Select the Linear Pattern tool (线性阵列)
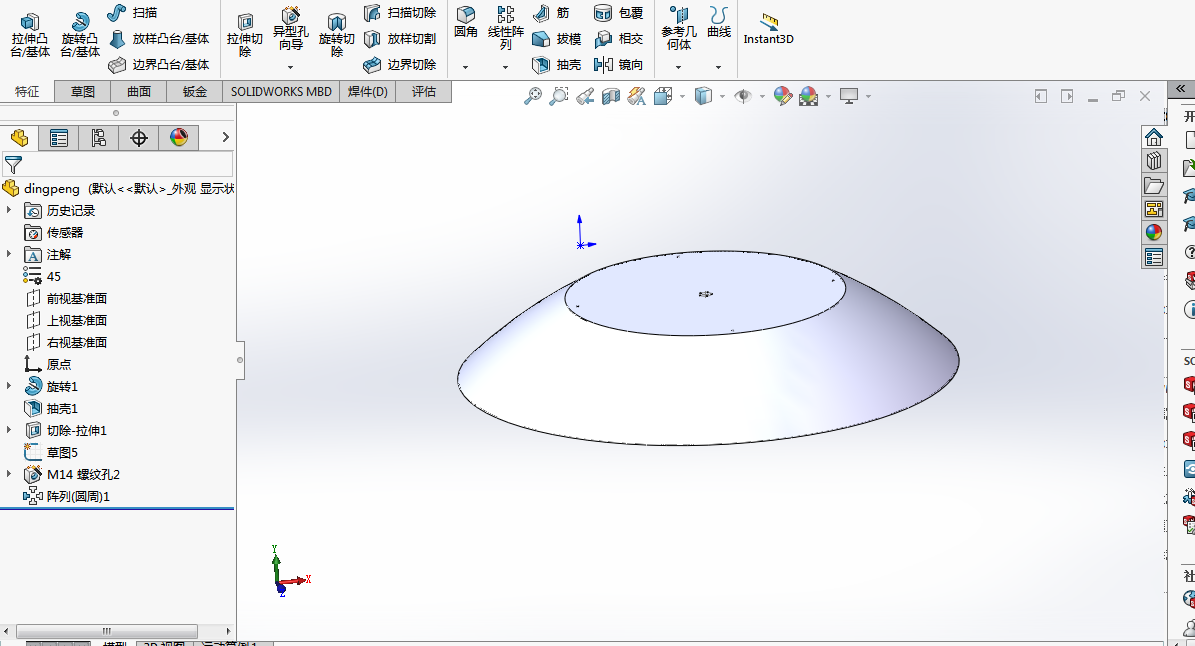The image size is (1195, 646). (505, 29)
